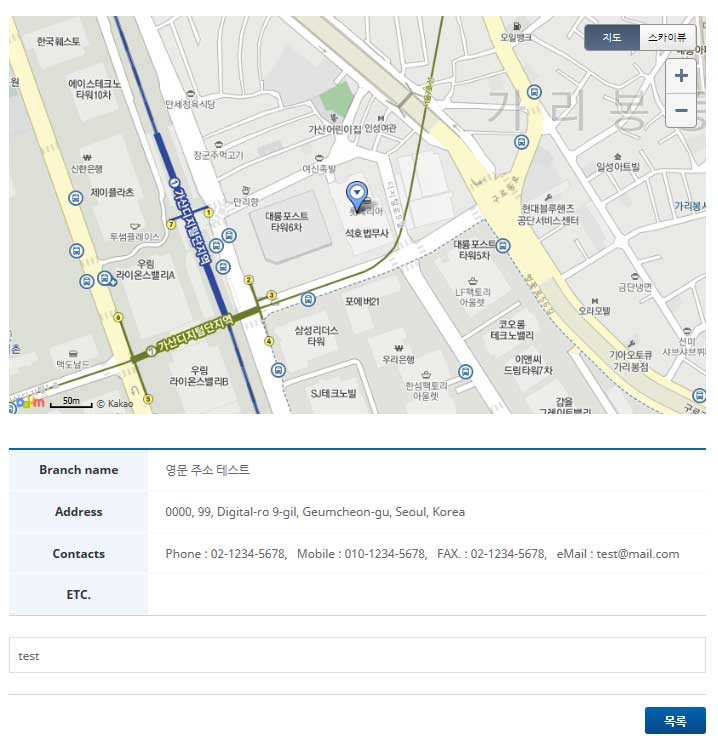The height and width of the screenshot is (741, 718).
Task: Click bus stop icon right of 한섬팩토리아울렛
Action: 466,372
